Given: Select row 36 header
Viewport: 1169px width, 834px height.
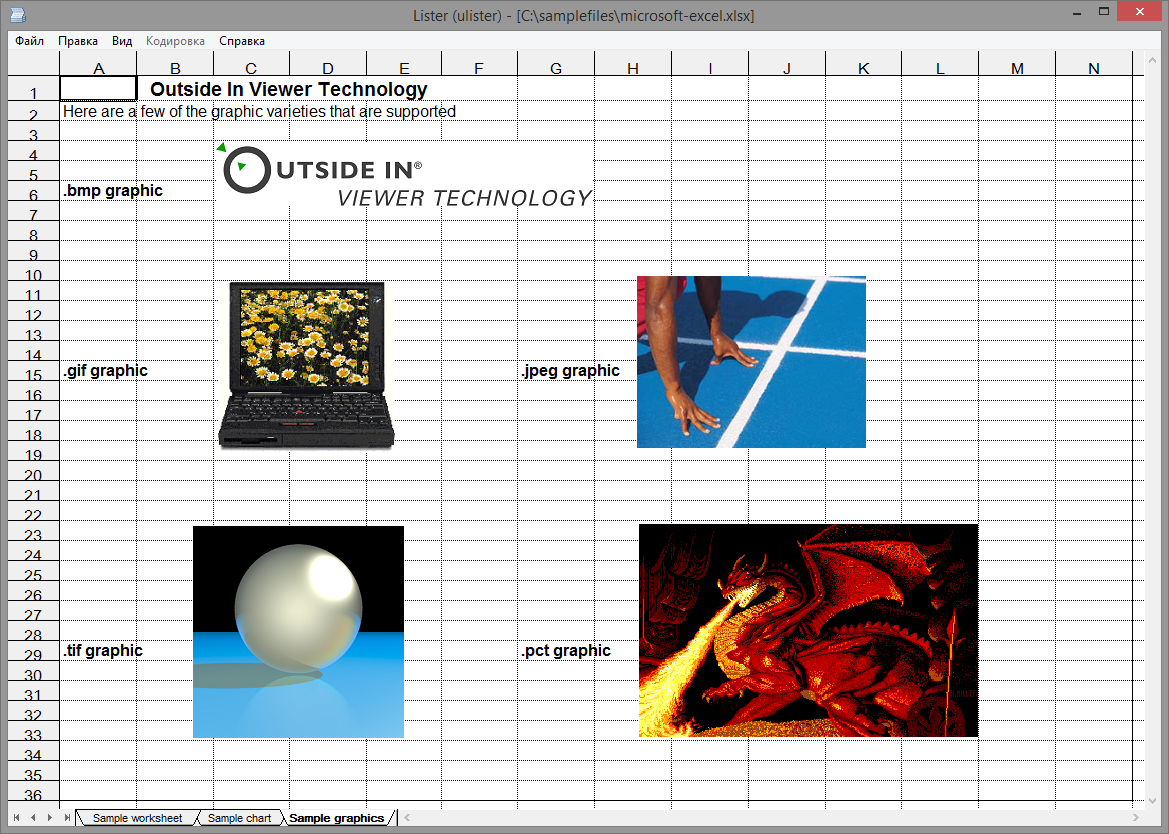Looking at the screenshot, I should pos(34,793).
